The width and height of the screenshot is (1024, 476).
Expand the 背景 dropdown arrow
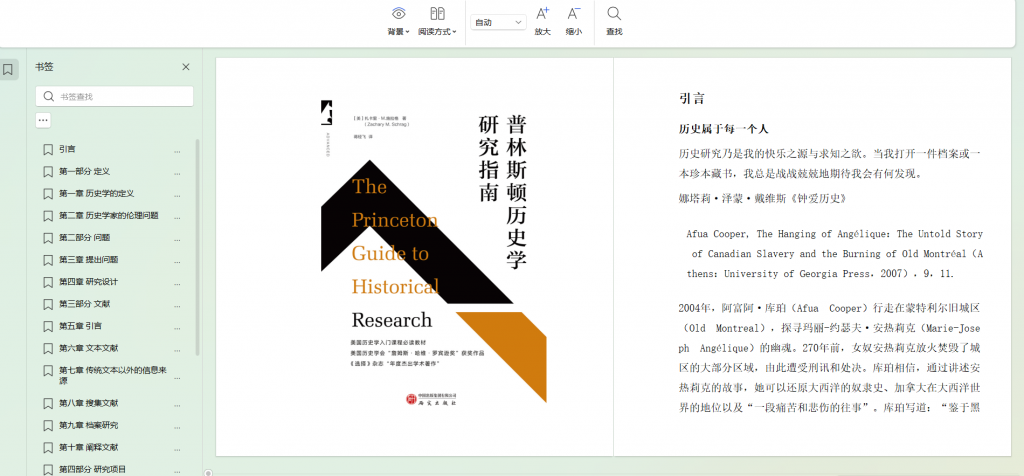[x=408, y=32]
